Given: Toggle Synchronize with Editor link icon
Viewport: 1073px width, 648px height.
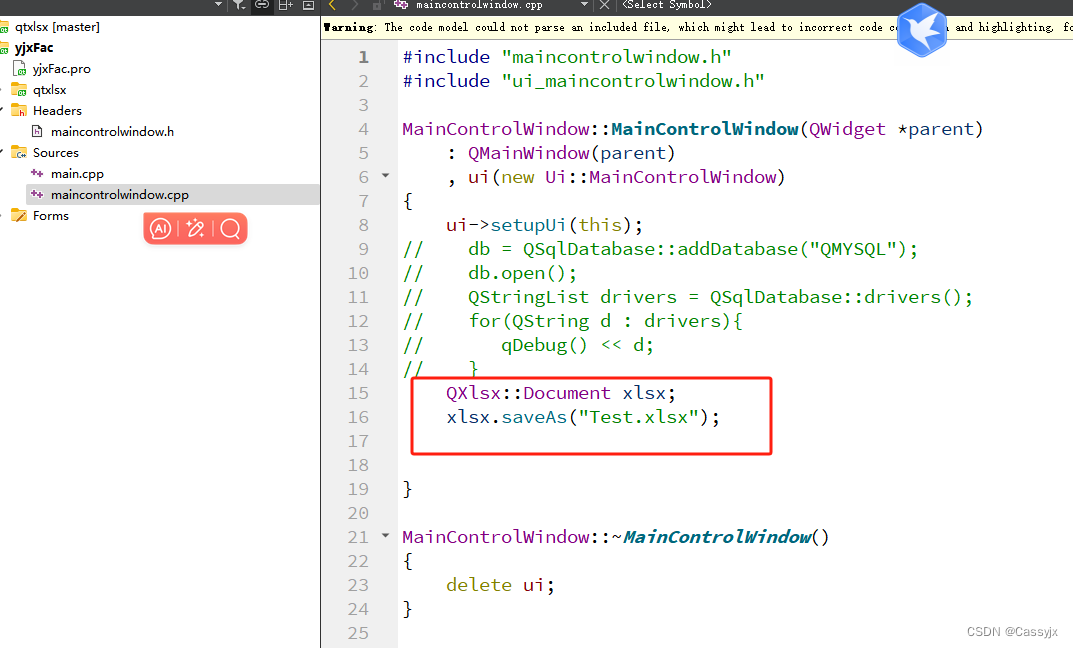Looking at the screenshot, I should (x=263, y=6).
